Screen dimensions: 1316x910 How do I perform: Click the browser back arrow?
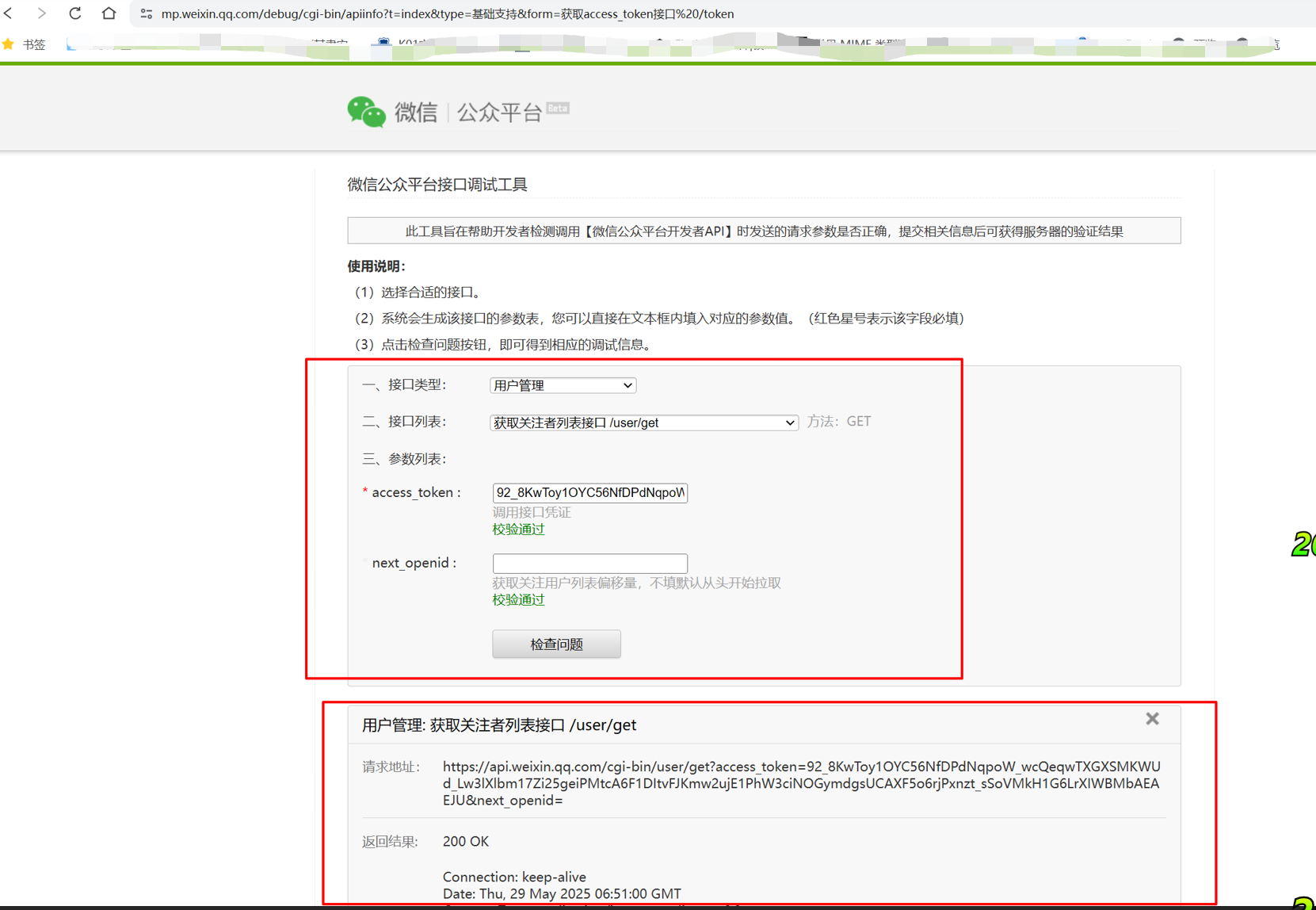tap(9, 13)
